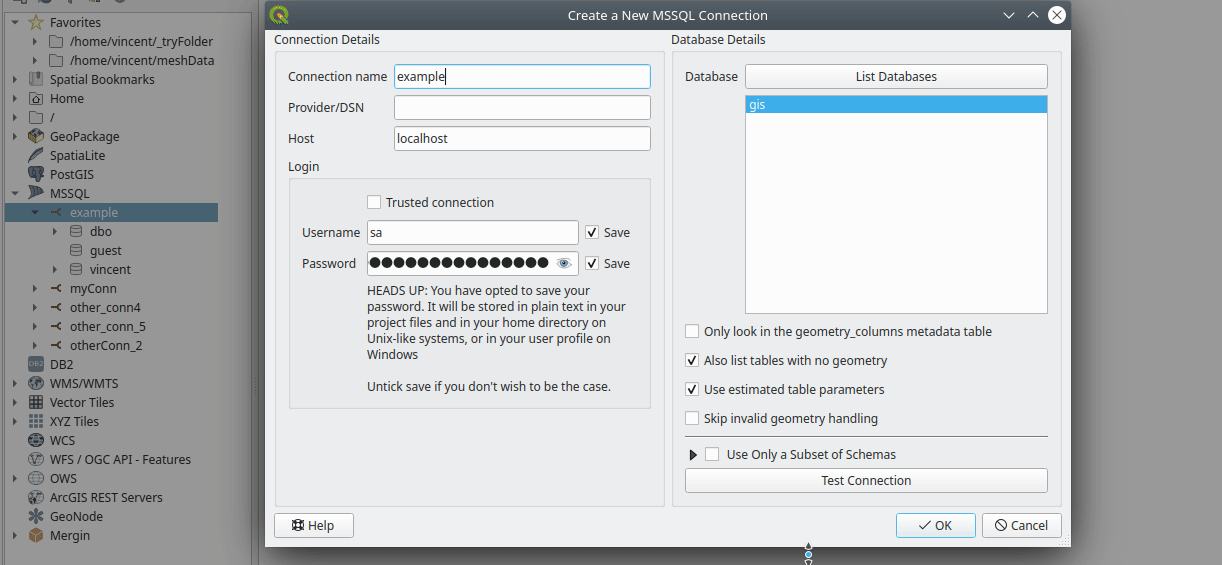Click the PostGIS elephant icon
The width and height of the screenshot is (1222, 565).
pyautogui.click(x=36, y=174)
